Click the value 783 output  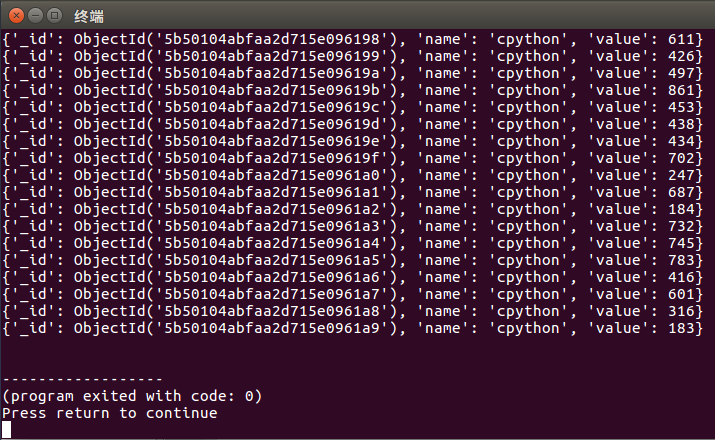pos(681,260)
